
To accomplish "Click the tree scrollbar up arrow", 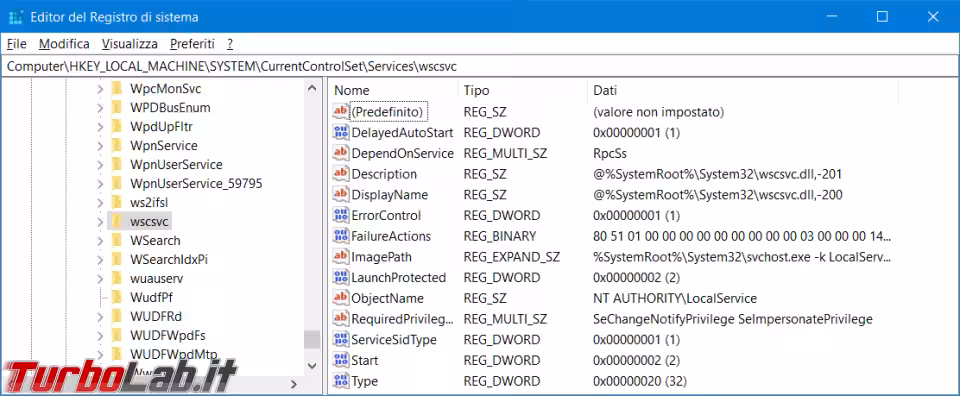I will pyautogui.click(x=312, y=89).
